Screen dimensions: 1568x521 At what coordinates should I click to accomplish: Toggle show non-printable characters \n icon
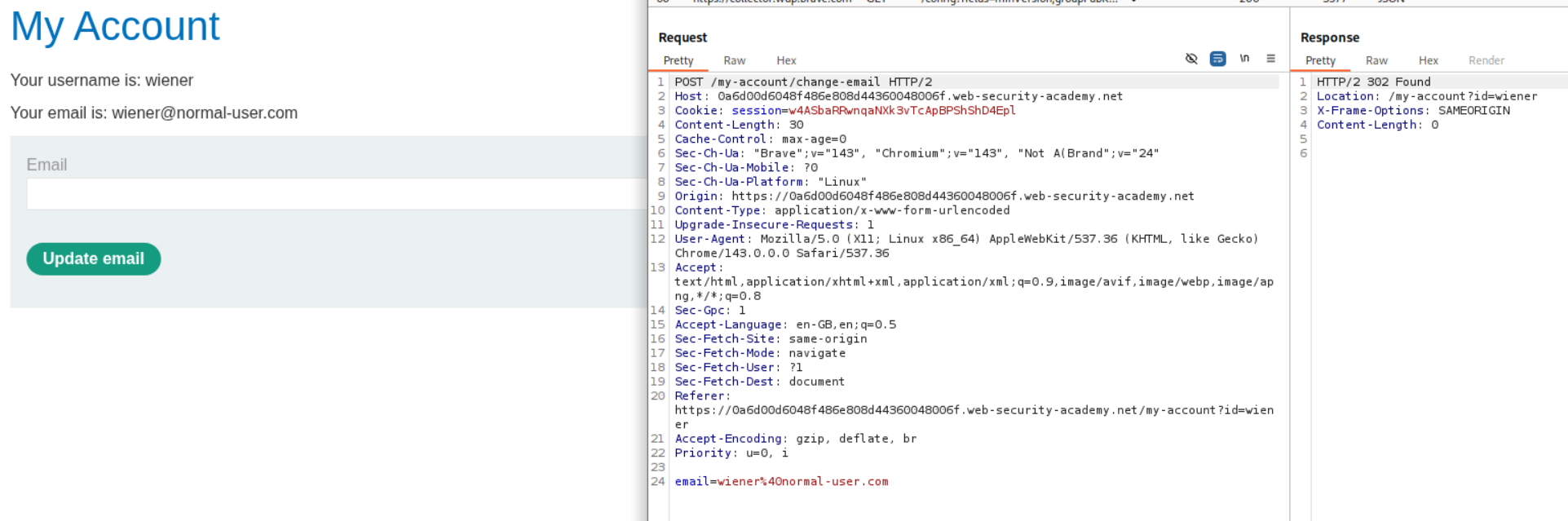pyautogui.click(x=1244, y=59)
